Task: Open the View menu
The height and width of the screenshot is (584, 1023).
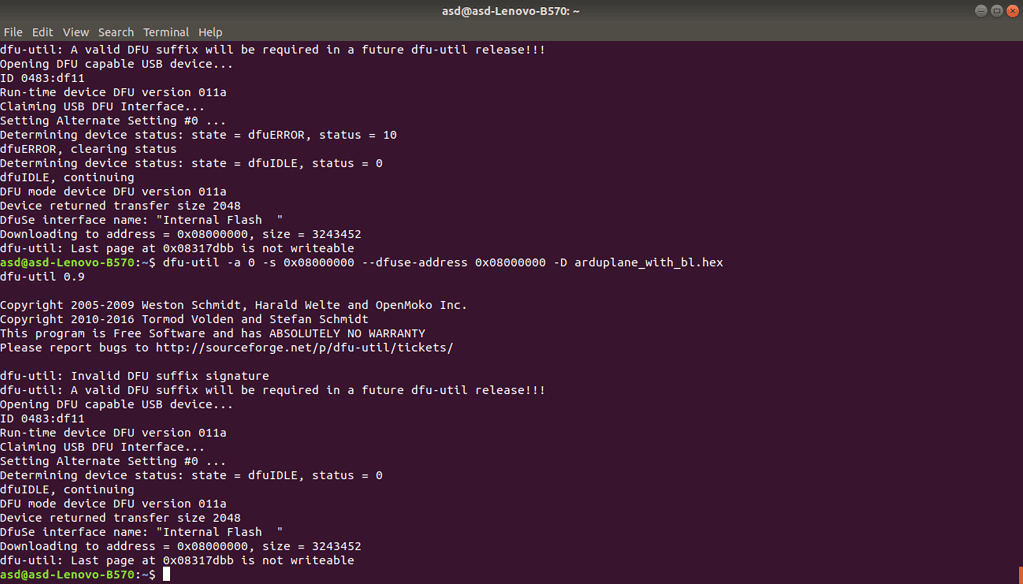Action: (76, 32)
